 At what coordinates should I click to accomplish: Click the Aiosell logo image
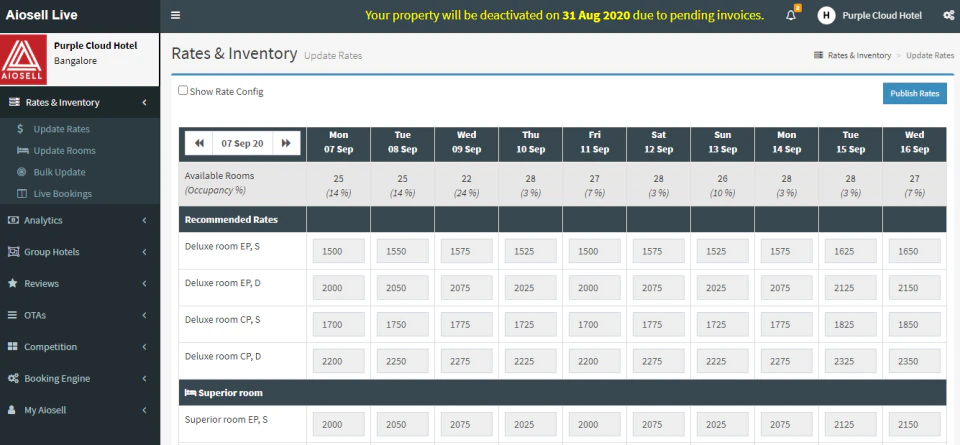coord(23,60)
